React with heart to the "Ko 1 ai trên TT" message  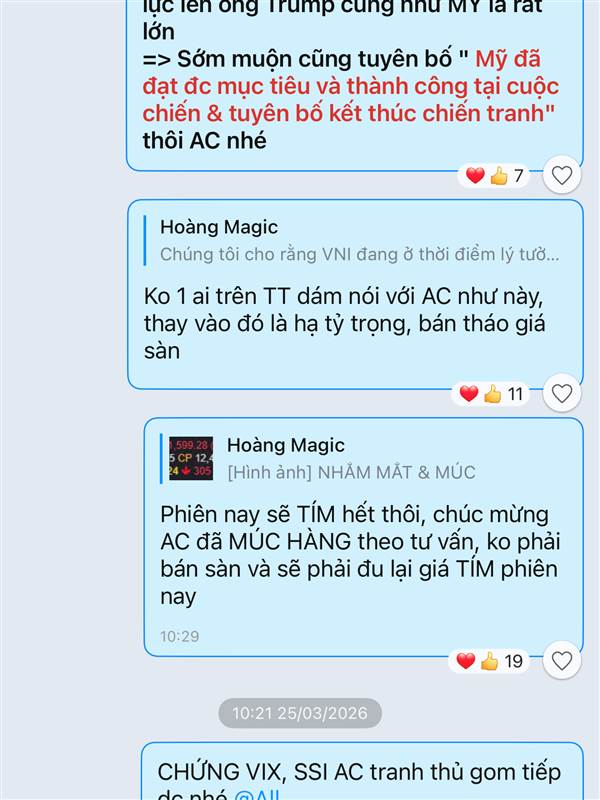562,393
